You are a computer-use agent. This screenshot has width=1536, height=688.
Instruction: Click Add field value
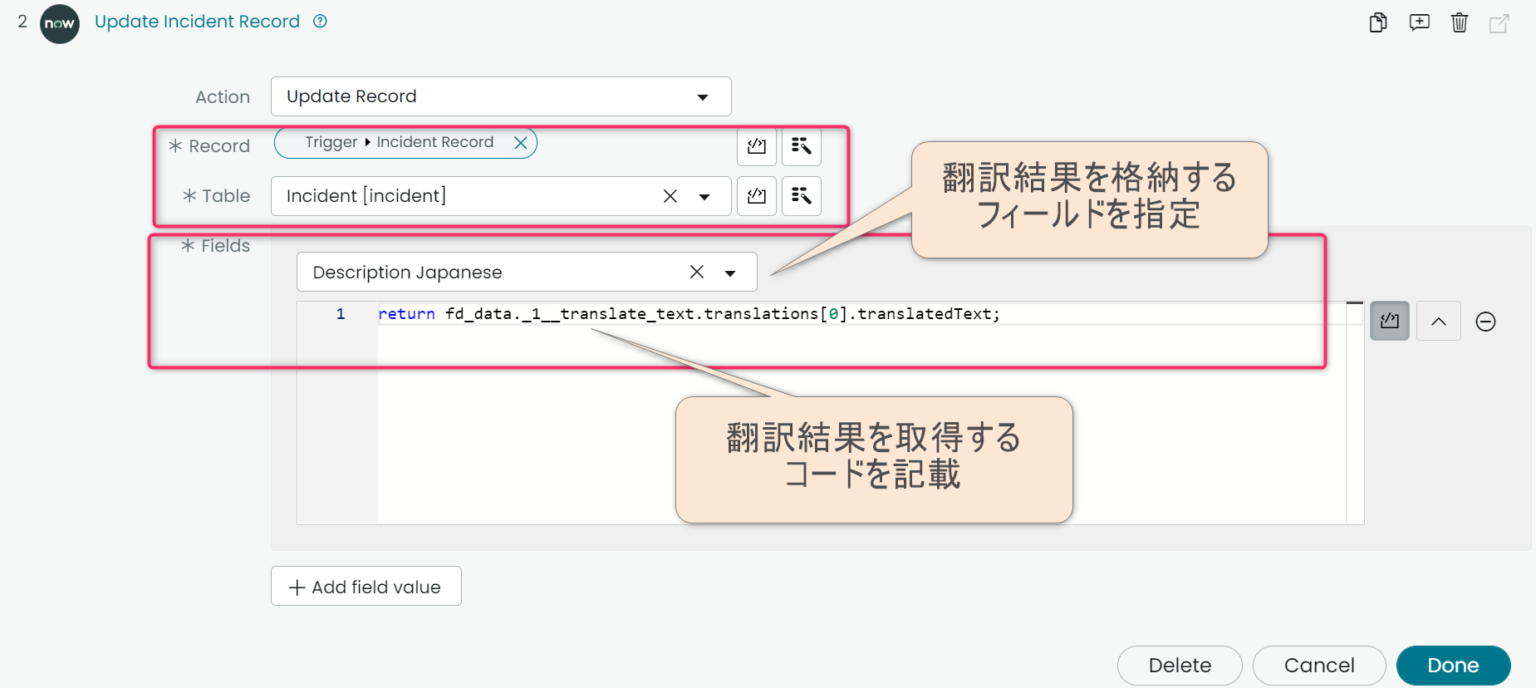[x=365, y=586]
